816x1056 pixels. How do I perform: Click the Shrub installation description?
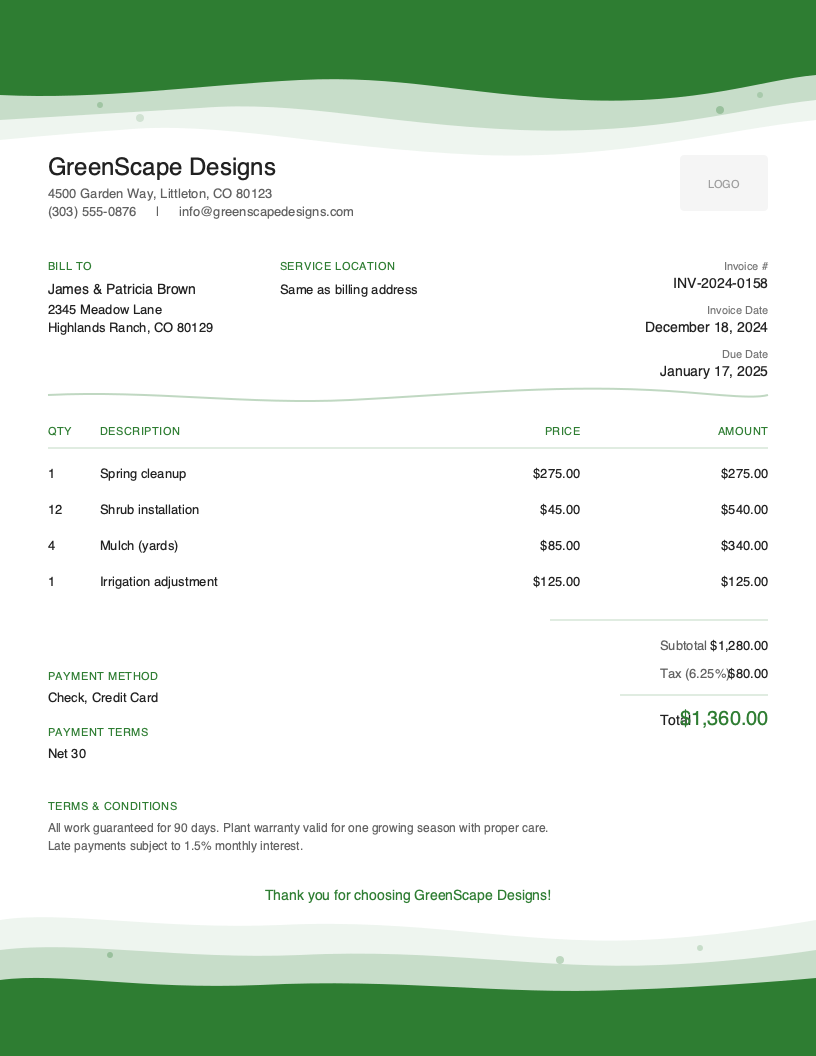148,510
